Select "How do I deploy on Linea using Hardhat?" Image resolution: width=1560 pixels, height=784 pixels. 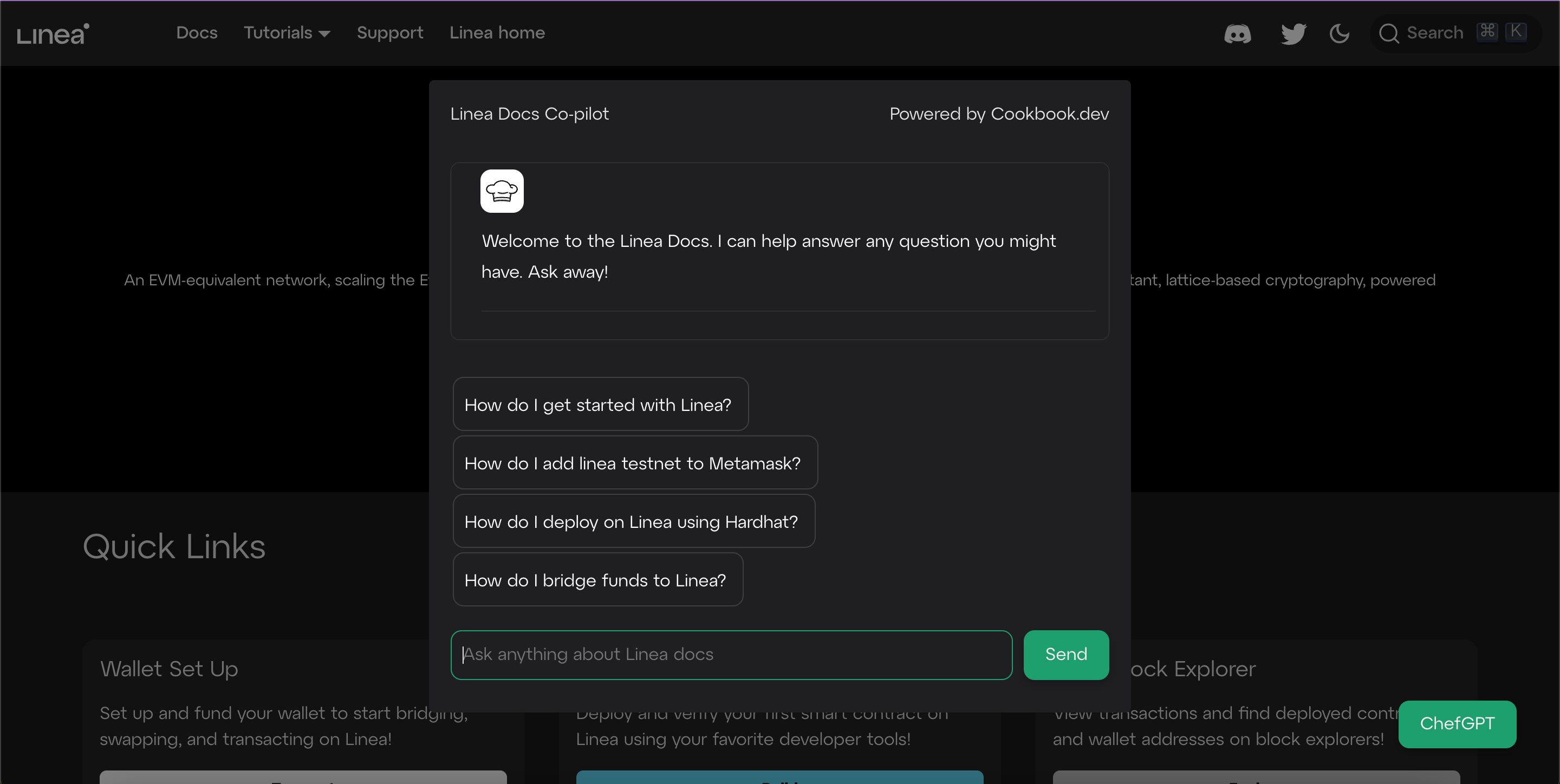click(634, 521)
